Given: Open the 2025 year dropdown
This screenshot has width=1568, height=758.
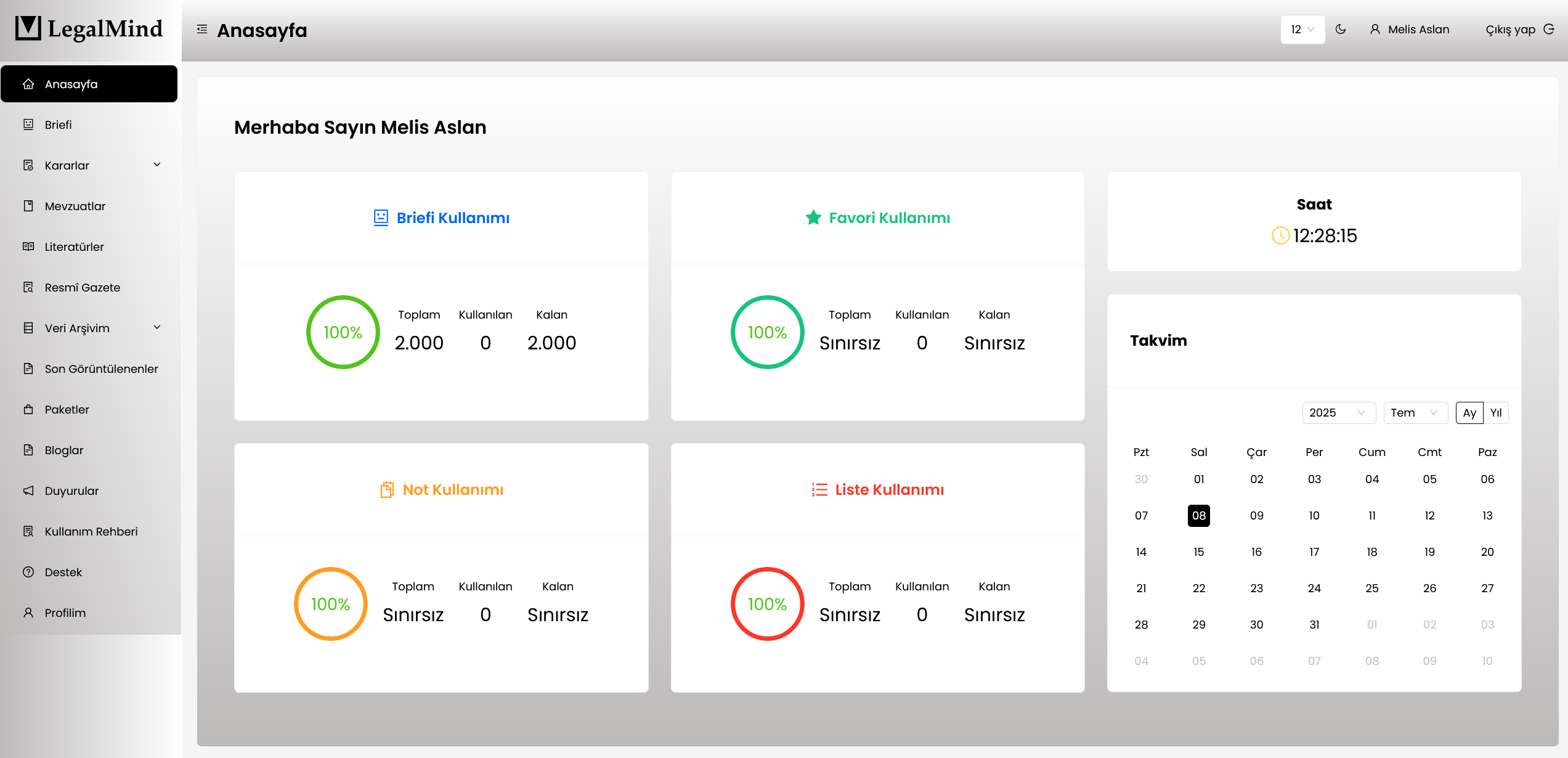Looking at the screenshot, I should (x=1338, y=413).
